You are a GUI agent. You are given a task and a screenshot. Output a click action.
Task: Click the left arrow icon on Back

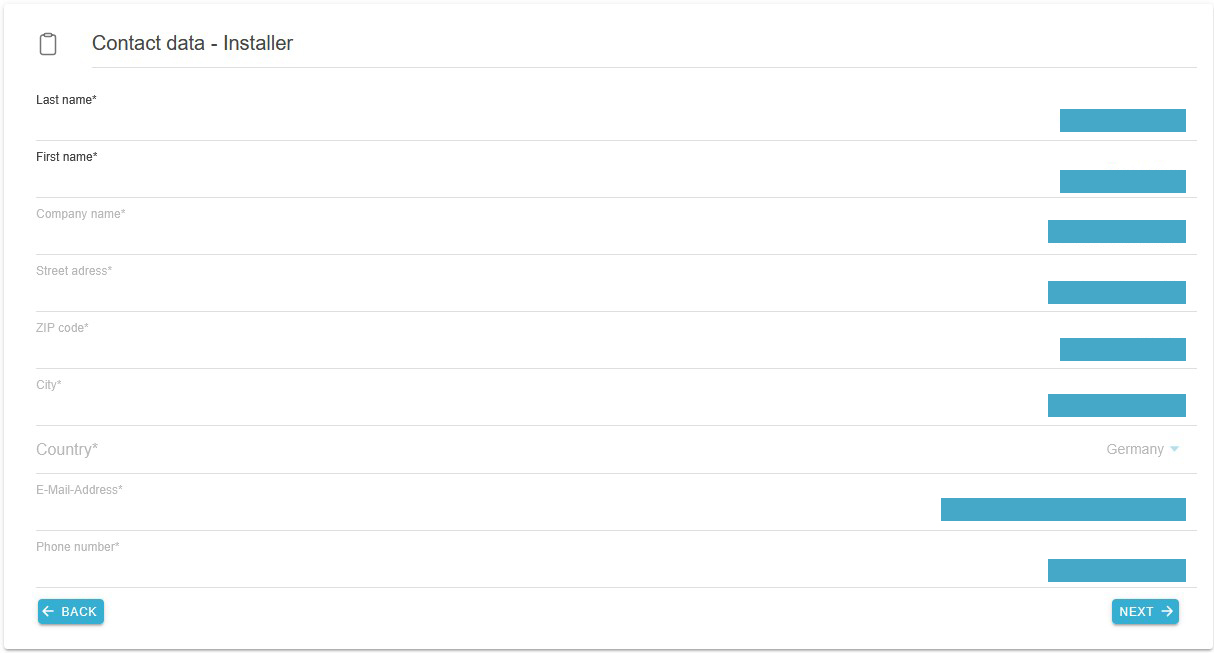point(49,612)
